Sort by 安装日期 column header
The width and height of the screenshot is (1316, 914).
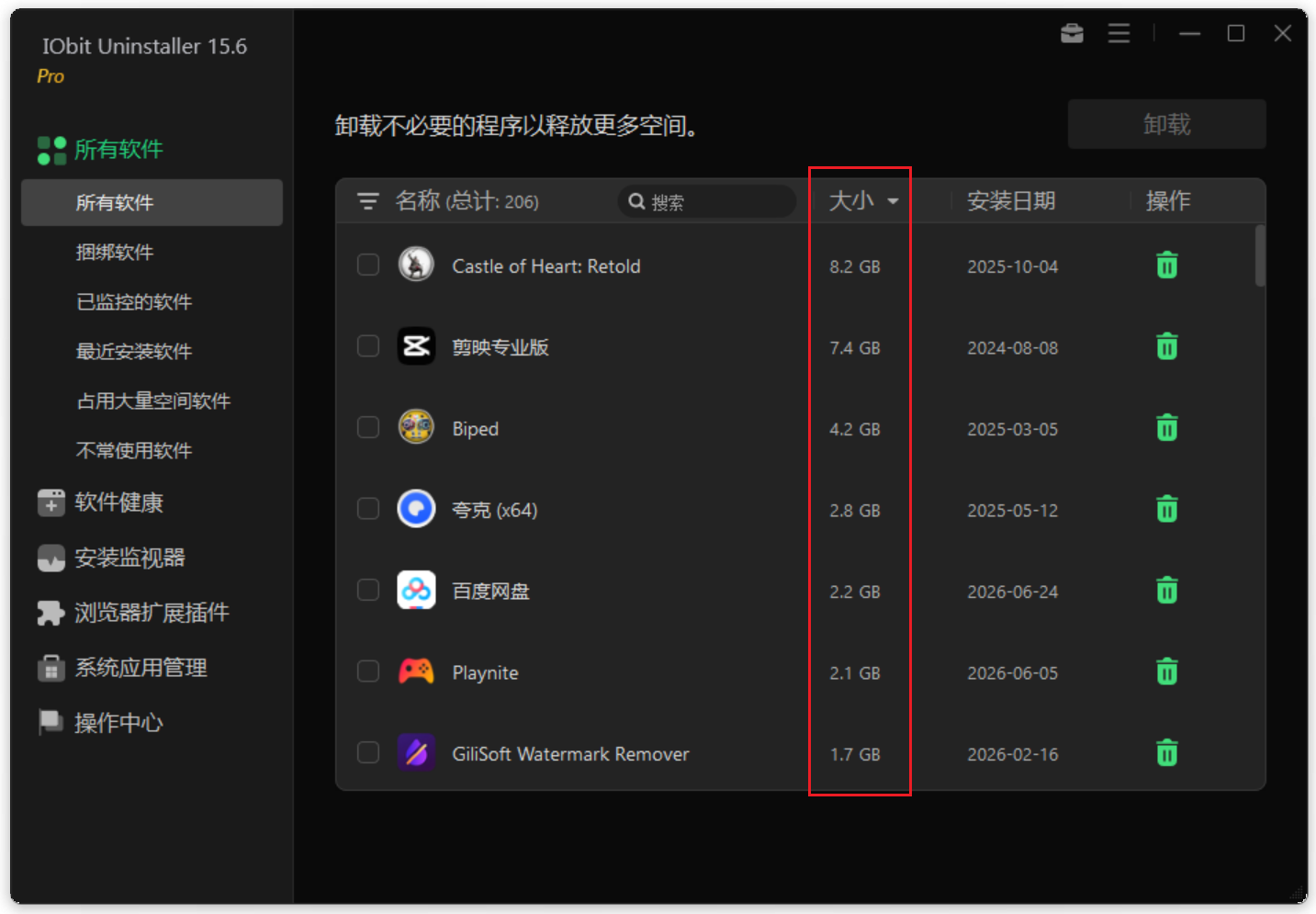[1011, 200]
